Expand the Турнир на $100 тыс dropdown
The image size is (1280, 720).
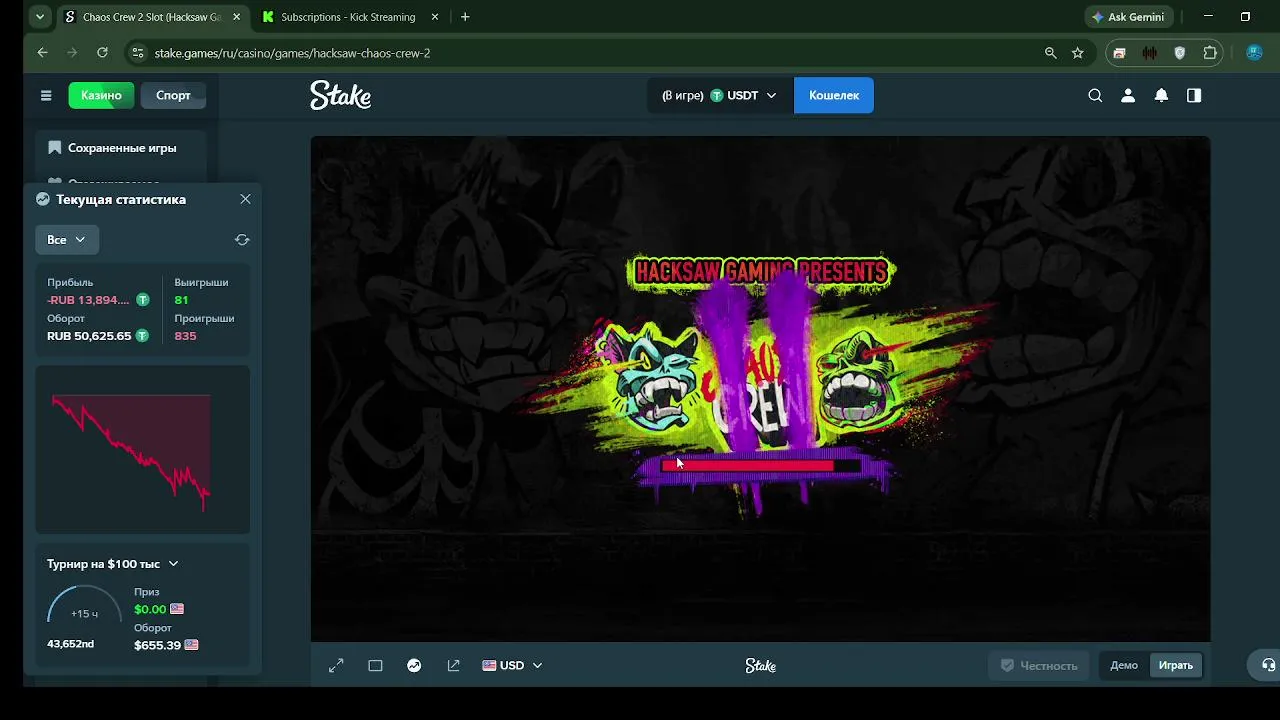tap(113, 564)
